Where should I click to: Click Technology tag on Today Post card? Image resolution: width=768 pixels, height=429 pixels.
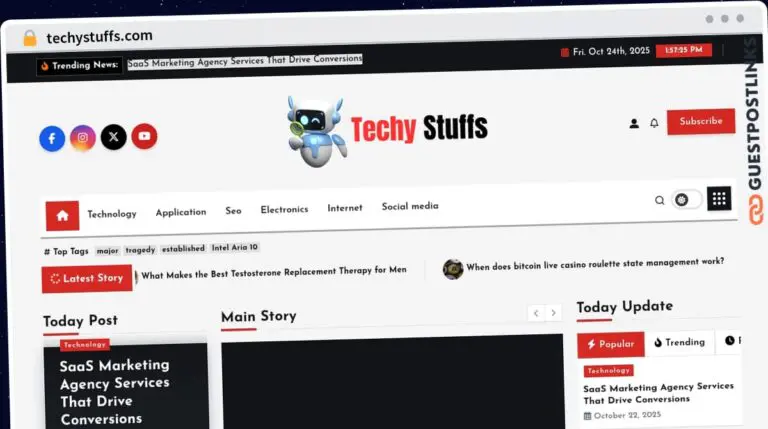pos(85,345)
